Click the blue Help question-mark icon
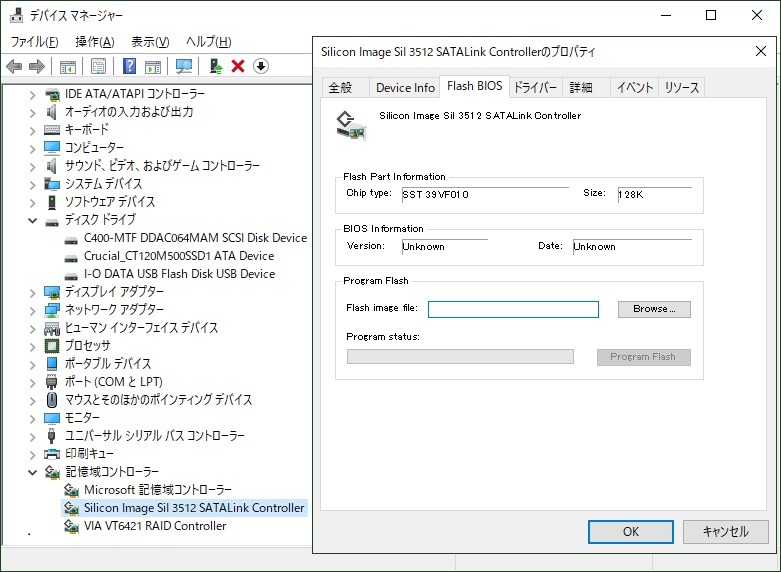781x572 pixels. pos(130,66)
